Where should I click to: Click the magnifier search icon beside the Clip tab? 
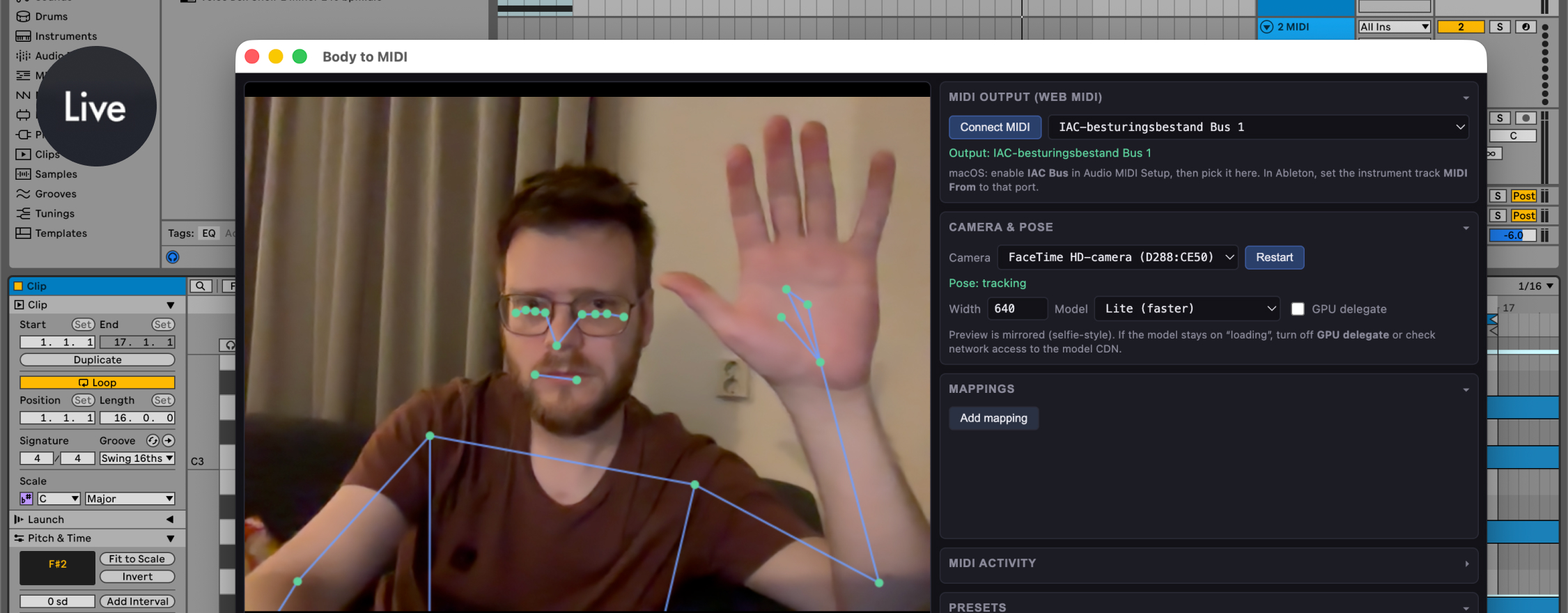[200, 286]
